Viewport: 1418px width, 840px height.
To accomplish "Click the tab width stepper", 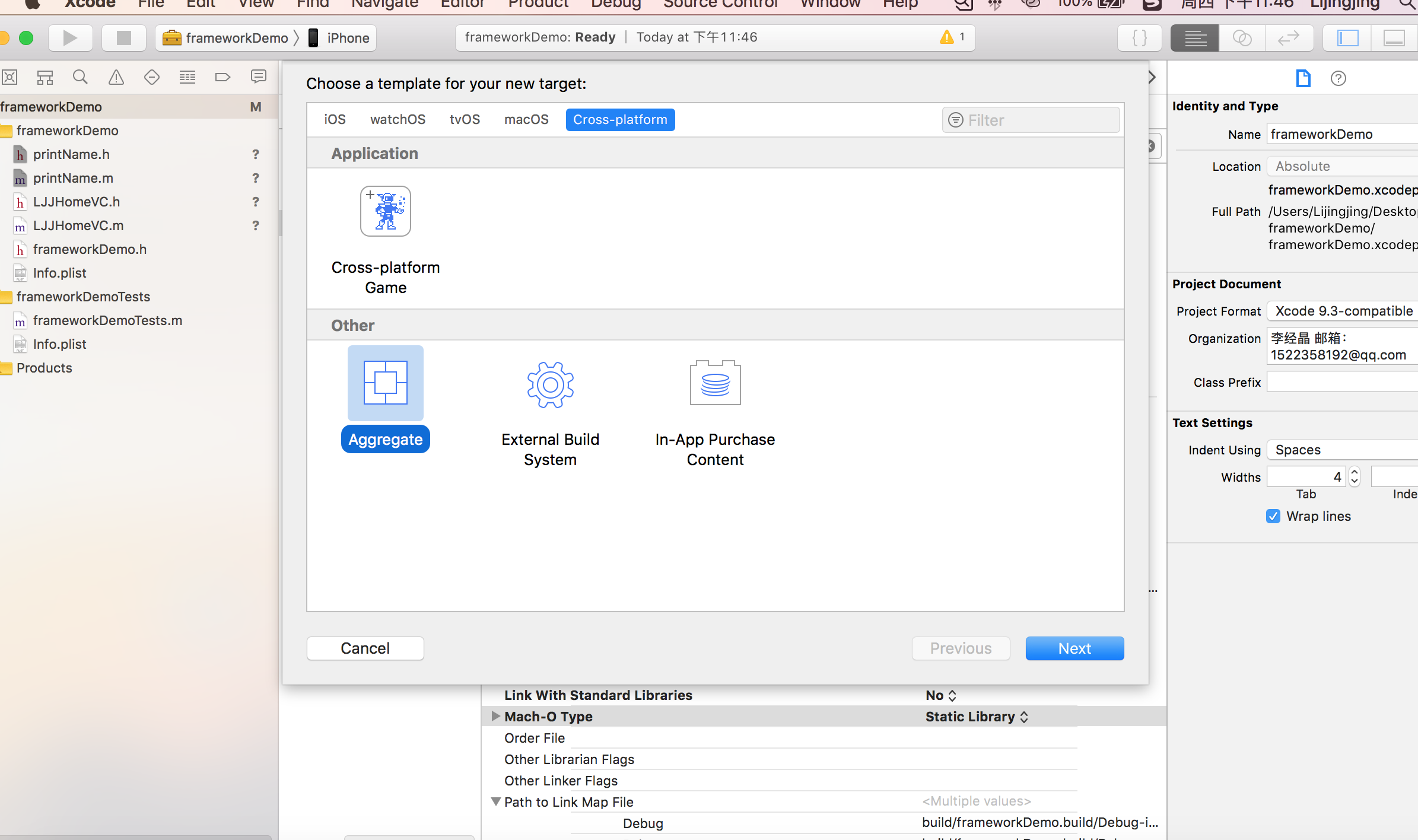I will tap(1355, 476).
